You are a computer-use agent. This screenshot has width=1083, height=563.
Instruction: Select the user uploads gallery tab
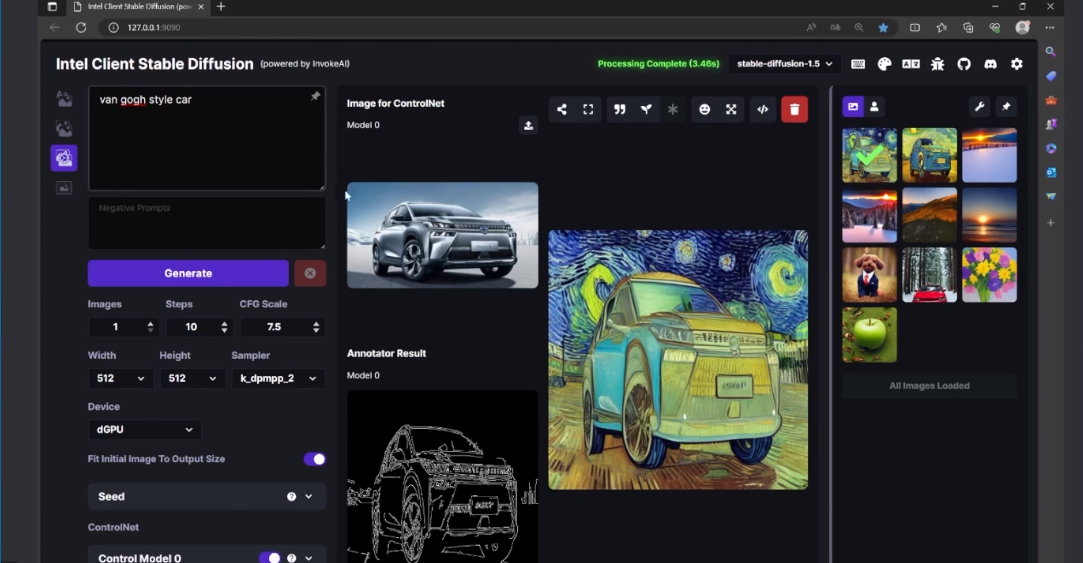click(874, 107)
